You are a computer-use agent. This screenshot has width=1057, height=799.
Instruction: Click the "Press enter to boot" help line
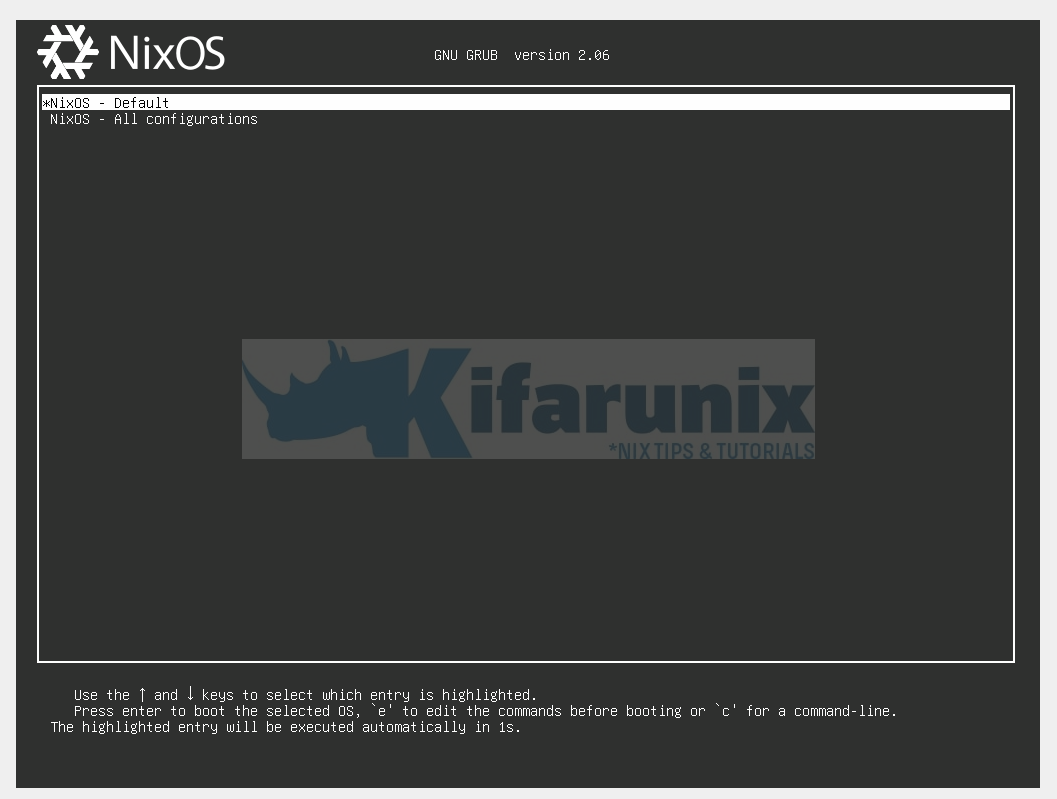pyautogui.click(x=485, y=711)
